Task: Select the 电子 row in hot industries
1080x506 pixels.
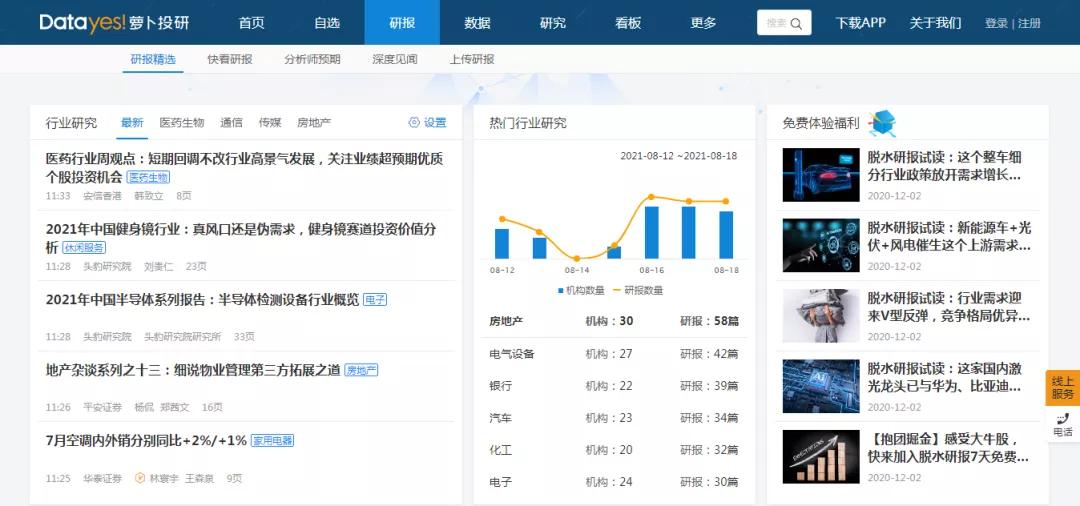Action: coord(614,482)
